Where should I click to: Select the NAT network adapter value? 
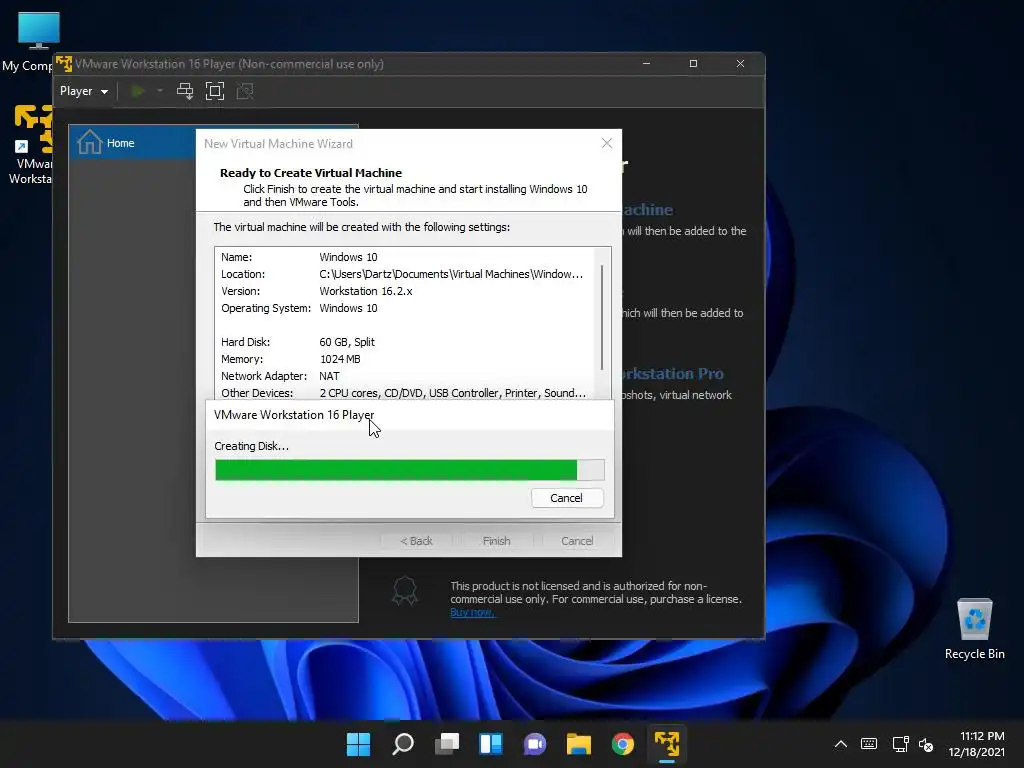329,376
